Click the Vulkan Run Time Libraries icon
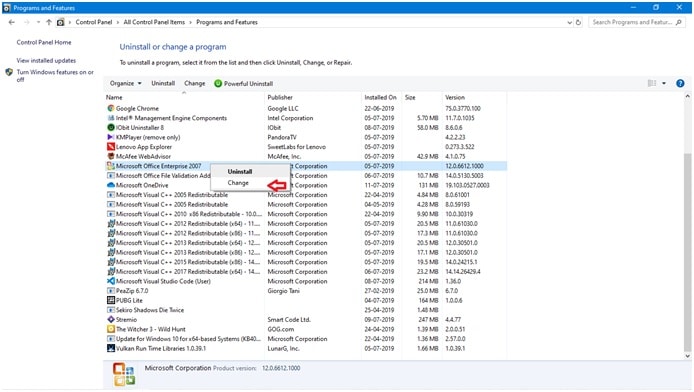 [111, 348]
